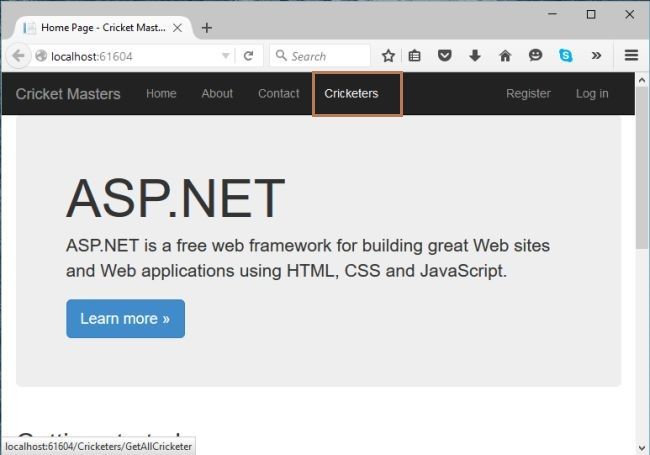Click the vertical scrollbar thumb

point(642,168)
